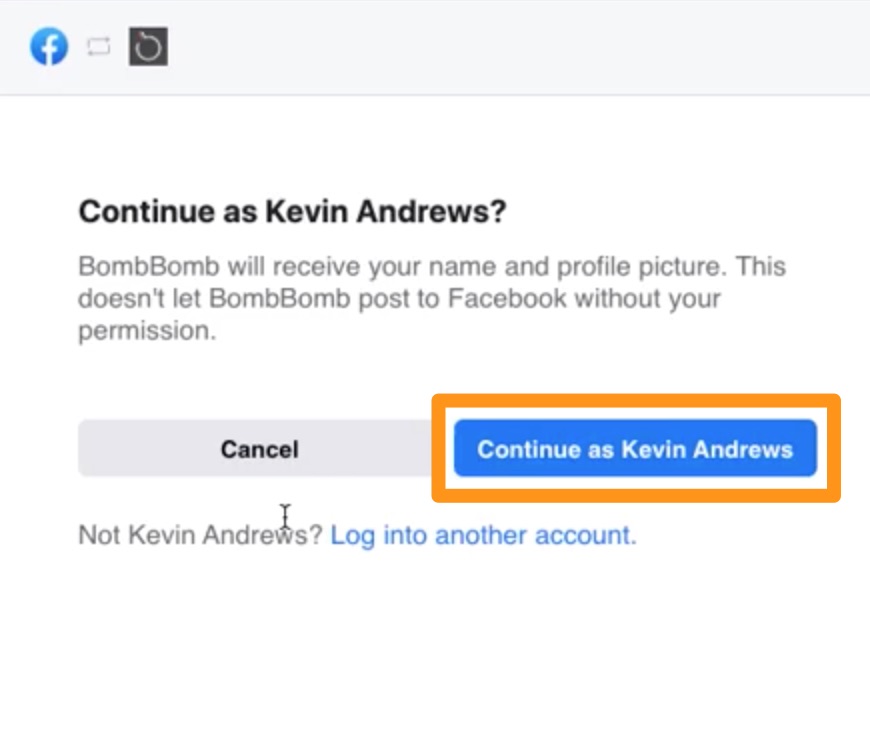Click the two-way transfer arrows icon
This screenshot has width=870, height=746.
(x=99, y=47)
